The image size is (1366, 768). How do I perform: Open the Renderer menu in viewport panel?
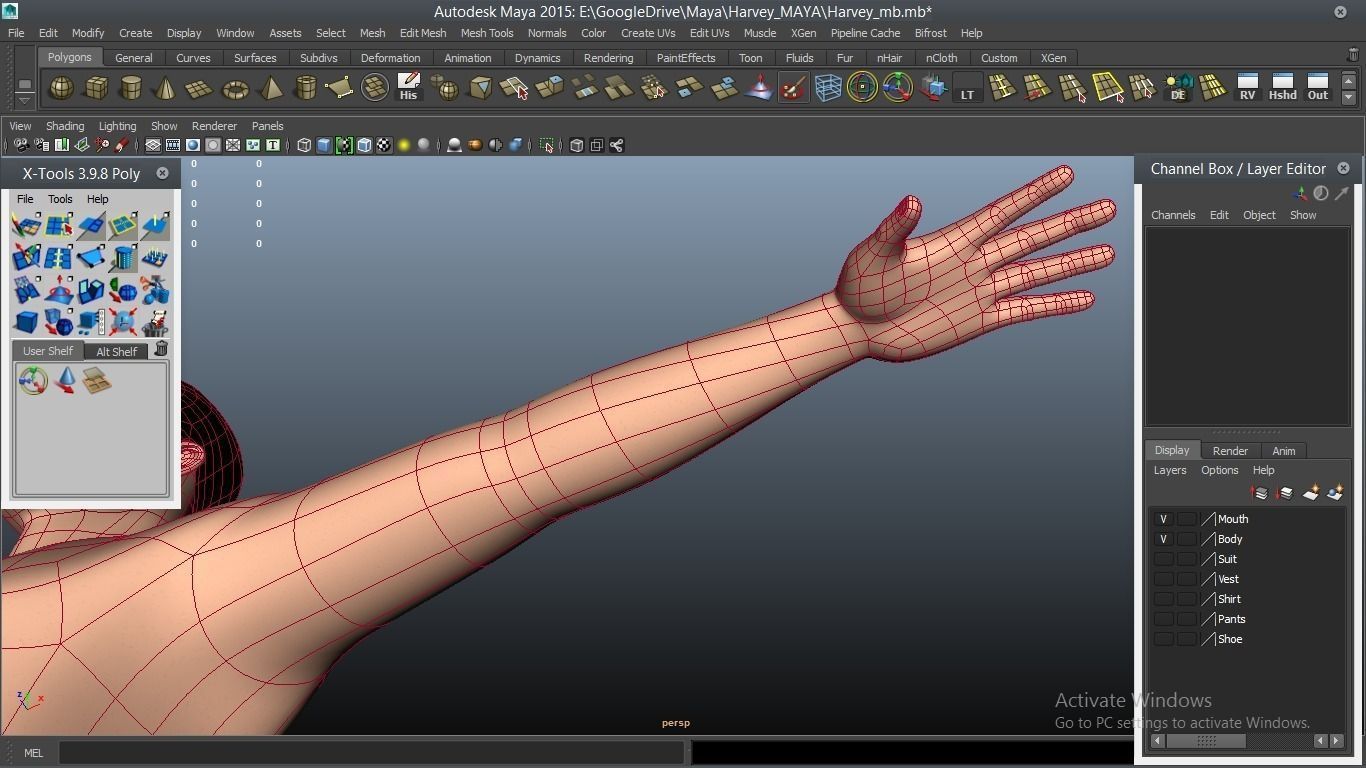pyautogui.click(x=214, y=126)
